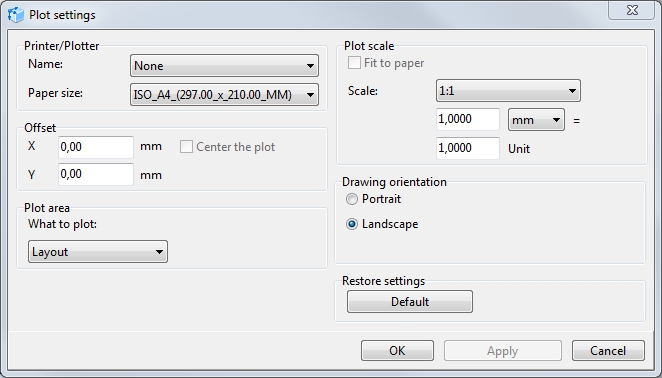Screen dimensions: 662x378
Task: Restore settings with the Default button
Action: 410,302
